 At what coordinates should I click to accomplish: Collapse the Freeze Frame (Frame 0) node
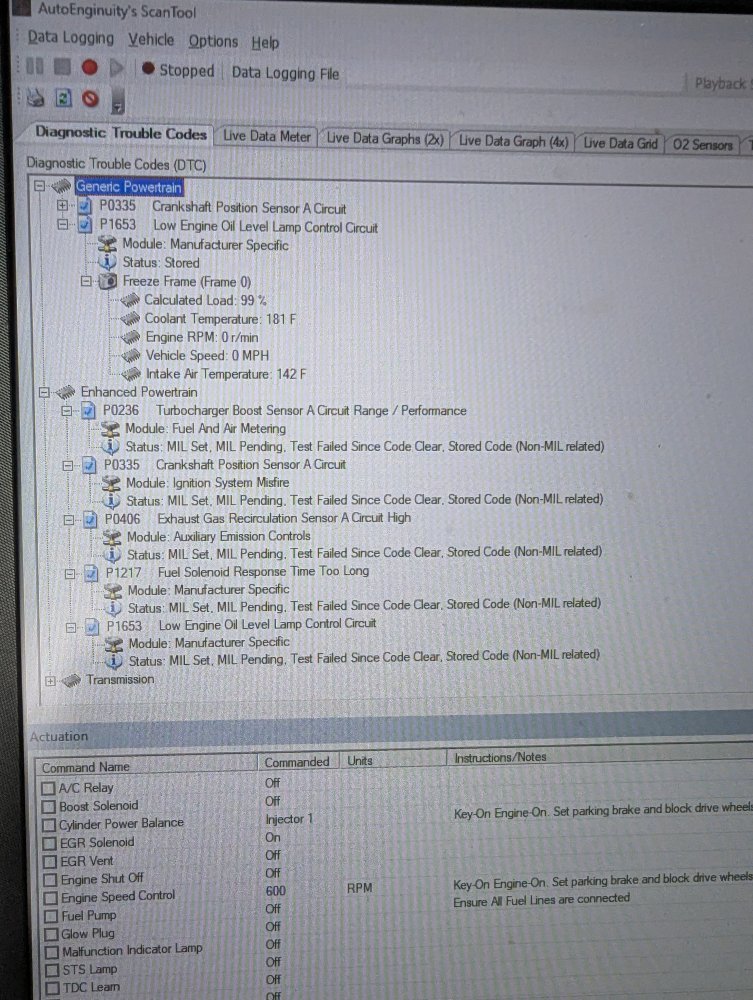click(87, 281)
